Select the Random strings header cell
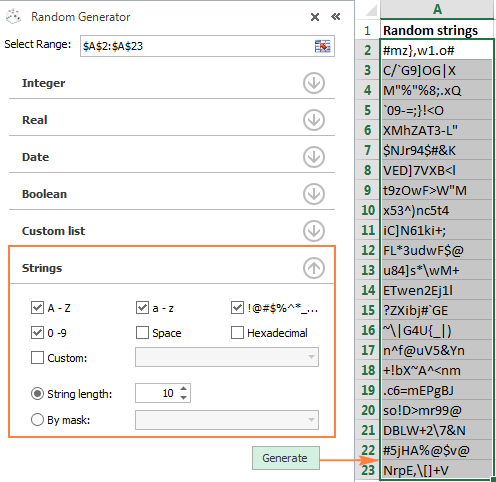 point(437,30)
